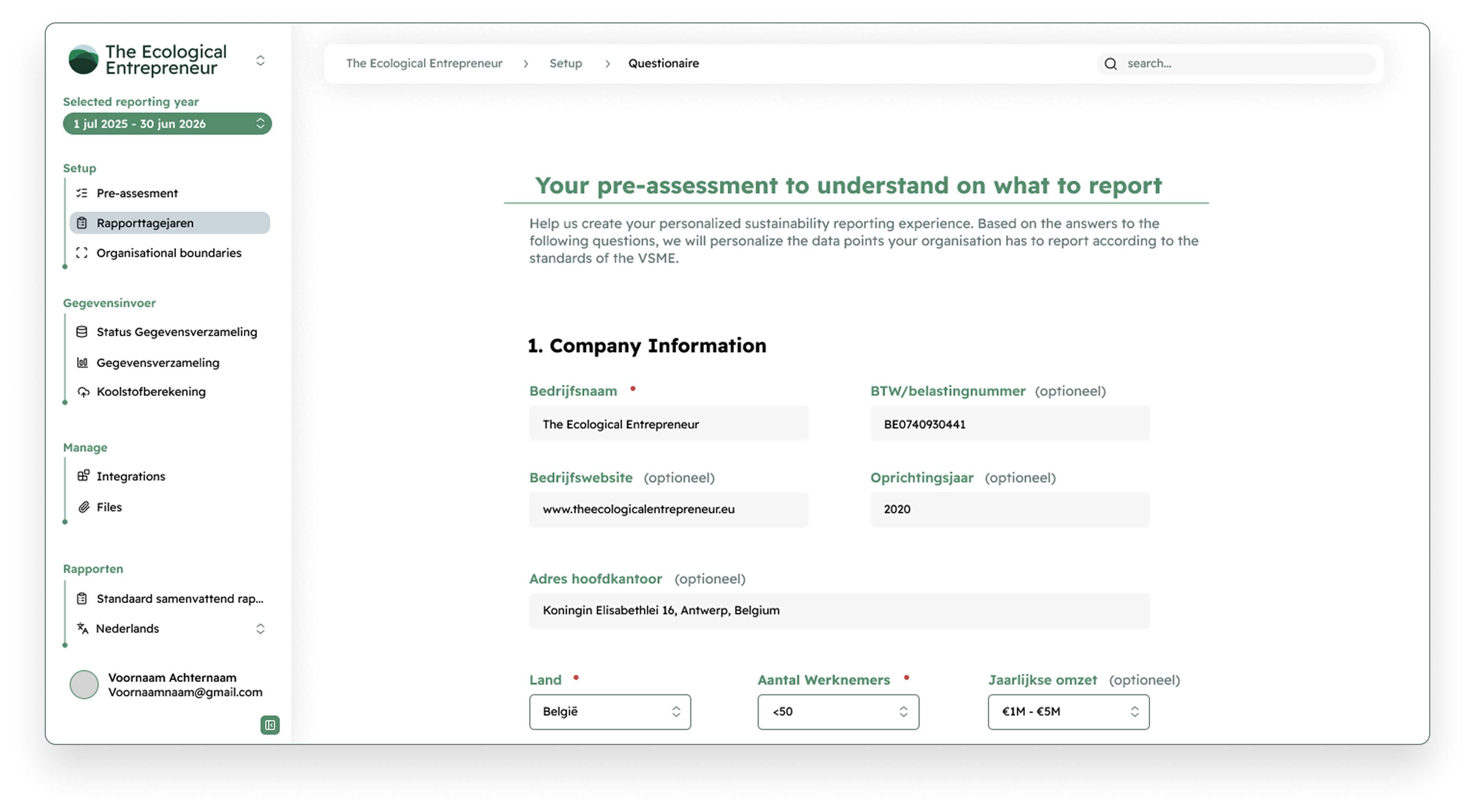Screen dimensions: 1475x812
Task: Click the Organisational boundaries frame icon
Action: click(x=82, y=253)
